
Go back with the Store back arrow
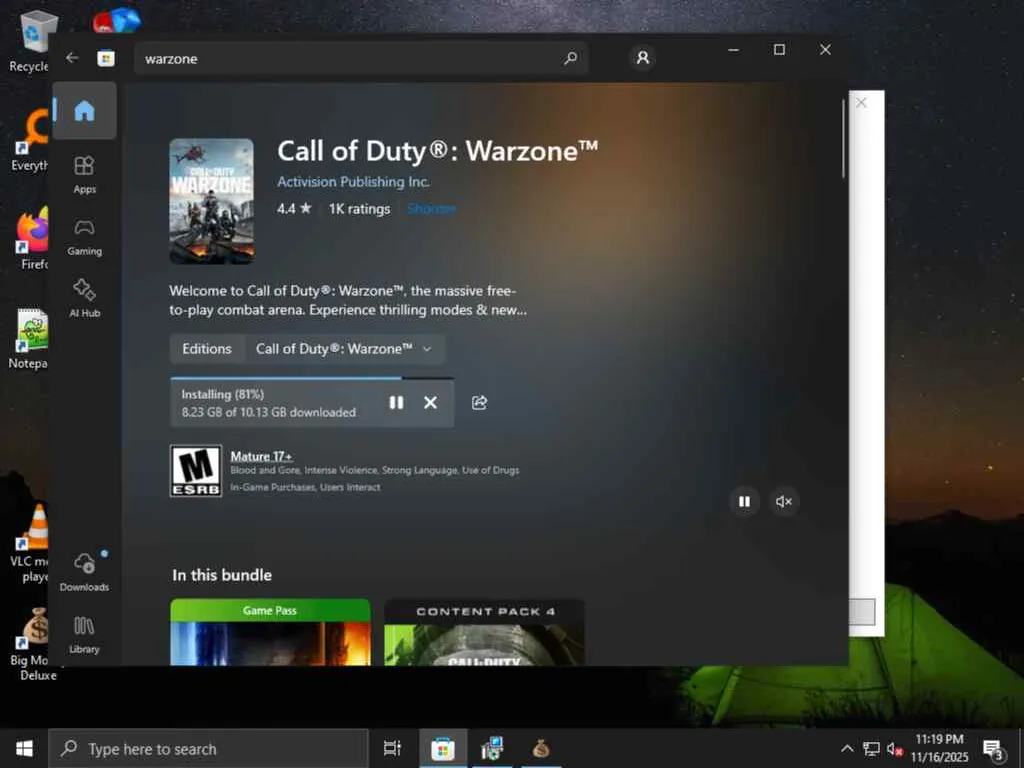coord(72,58)
